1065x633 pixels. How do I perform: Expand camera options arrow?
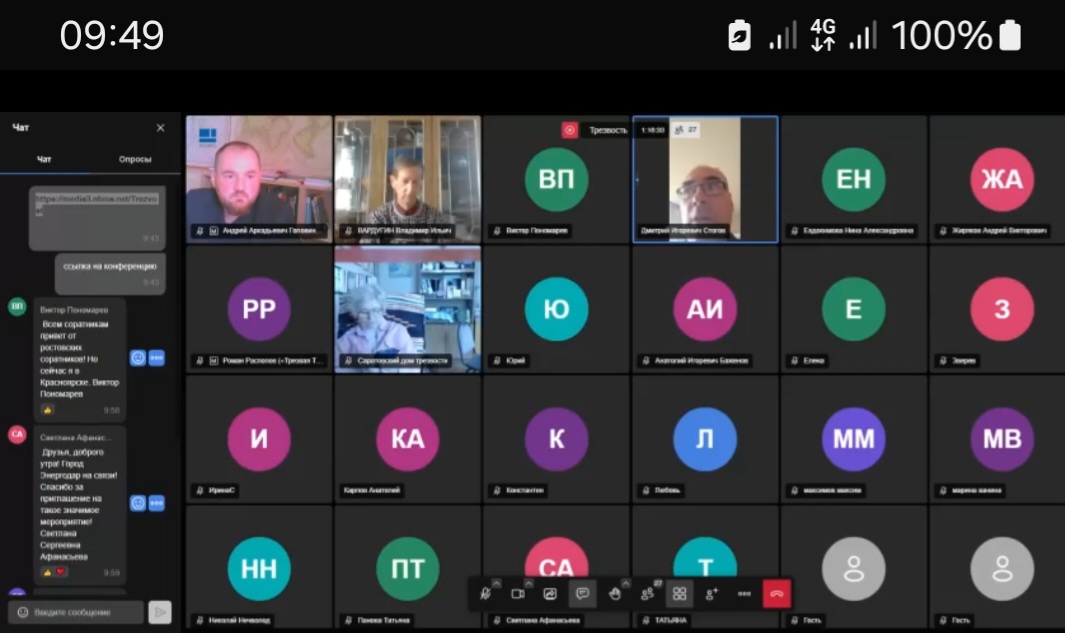click(529, 583)
